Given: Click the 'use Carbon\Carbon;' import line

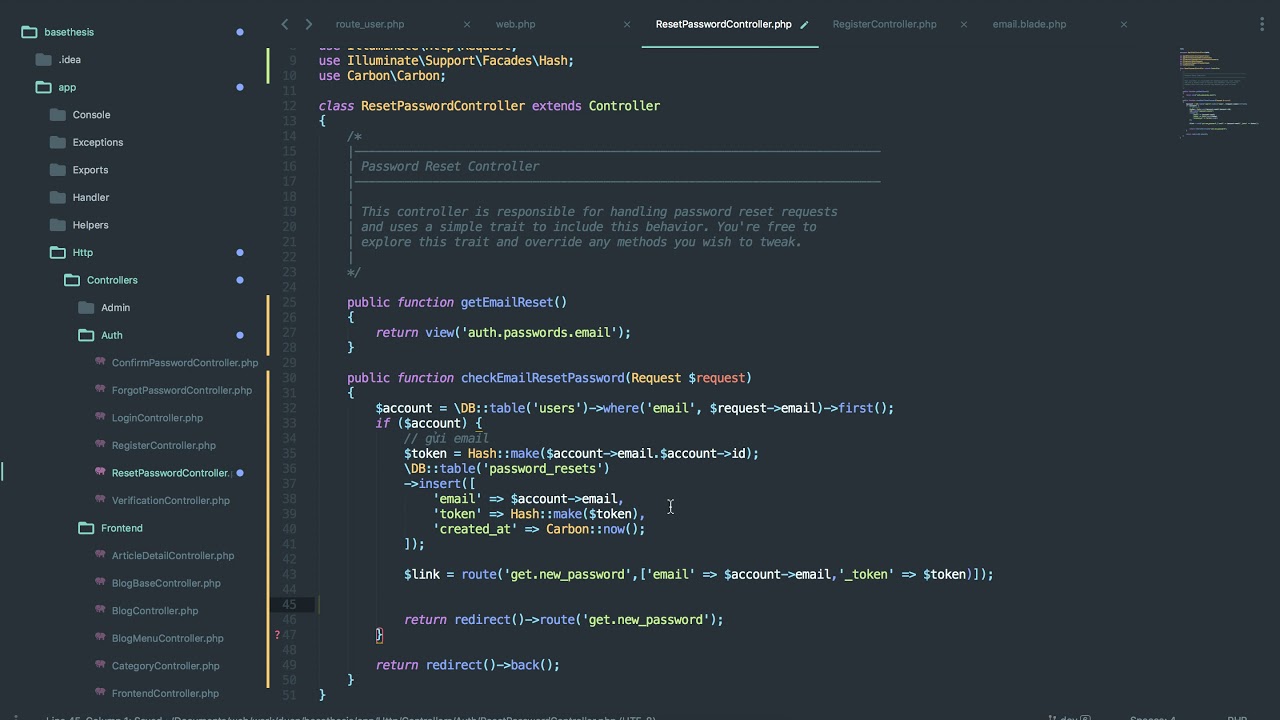Looking at the screenshot, I should tap(382, 75).
